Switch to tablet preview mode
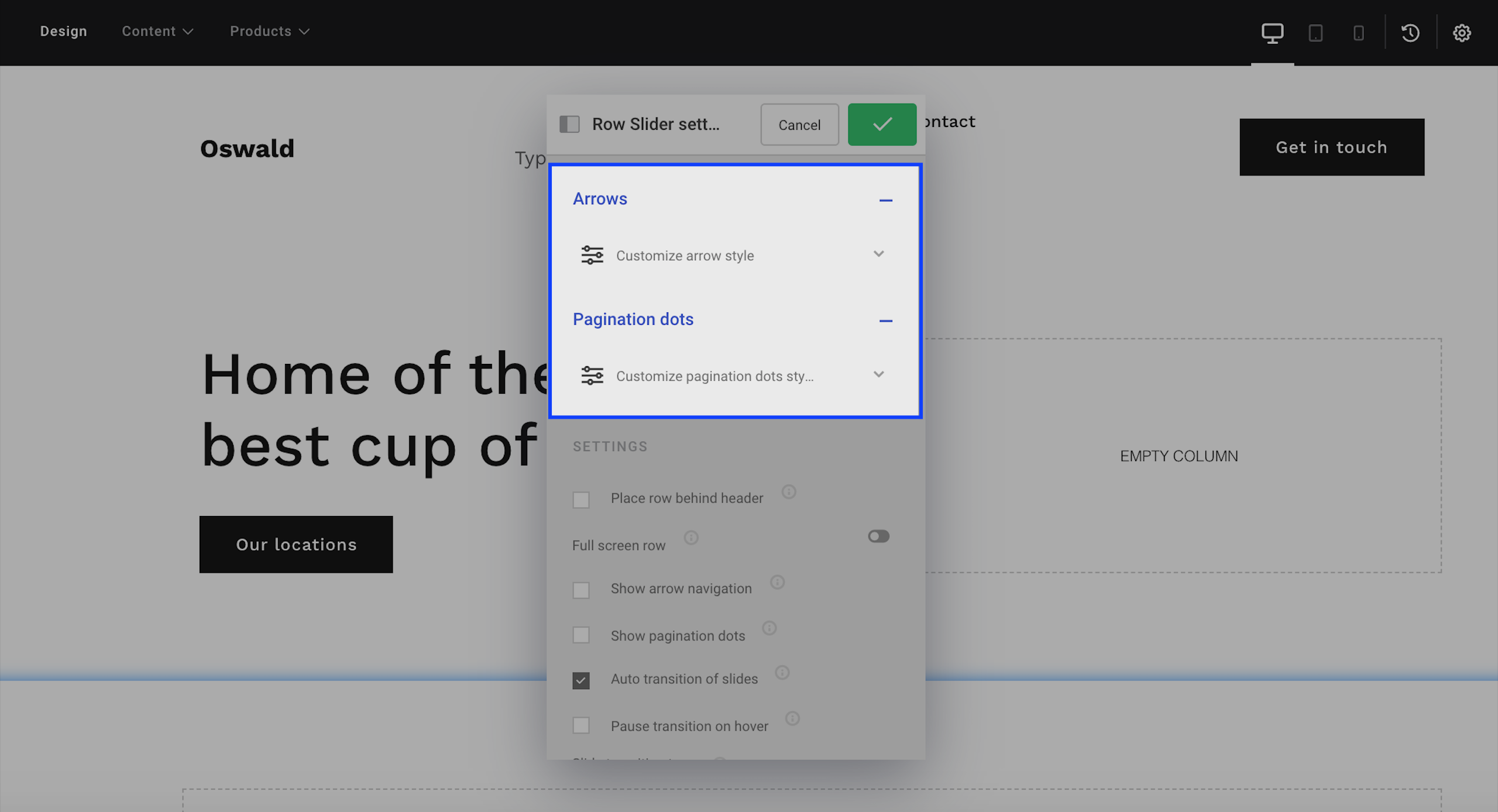This screenshot has height=812, width=1498. (1316, 33)
